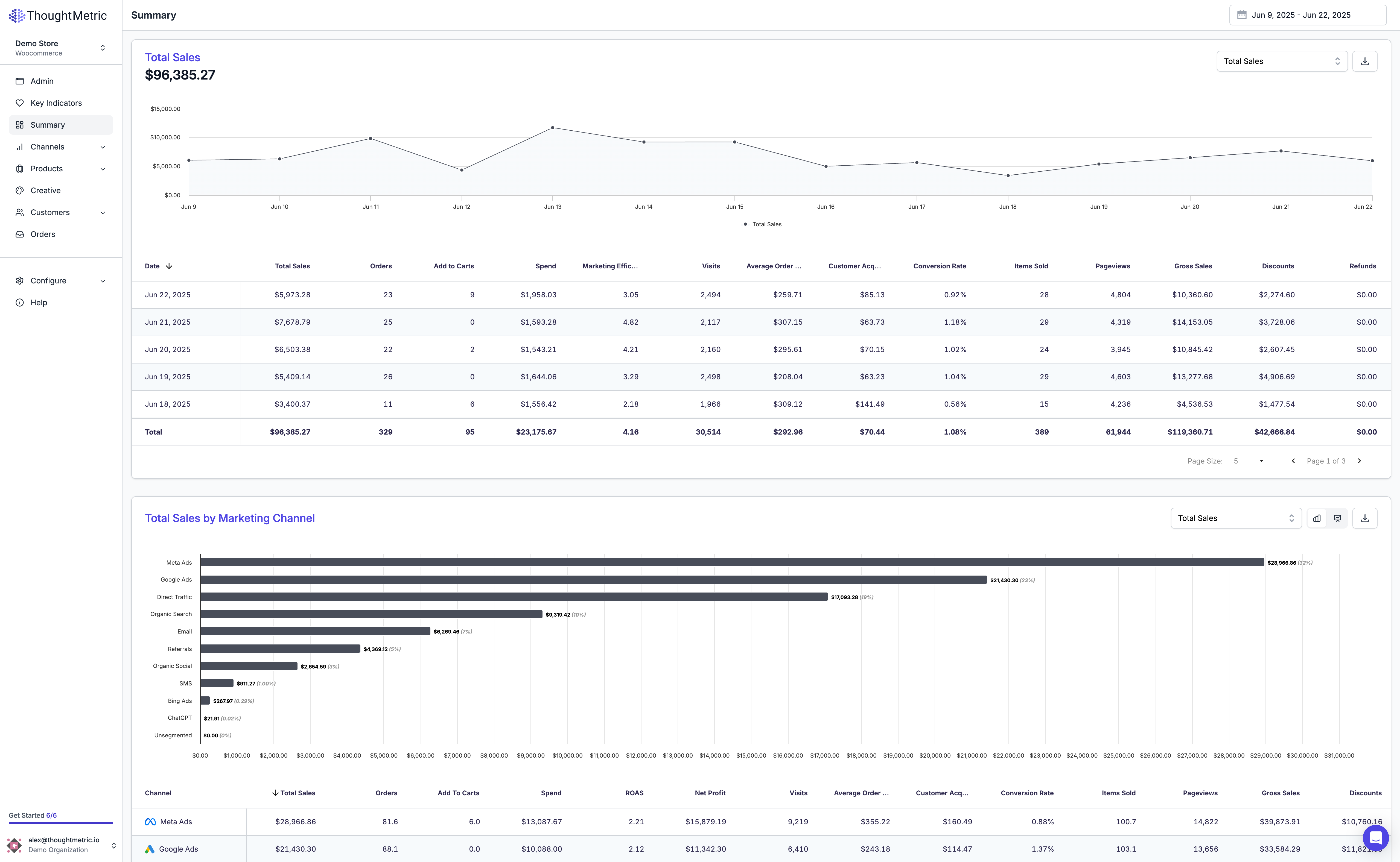Download the marketing channel sales data
The height and width of the screenshot is (862, 1400).
[1365, 518]
